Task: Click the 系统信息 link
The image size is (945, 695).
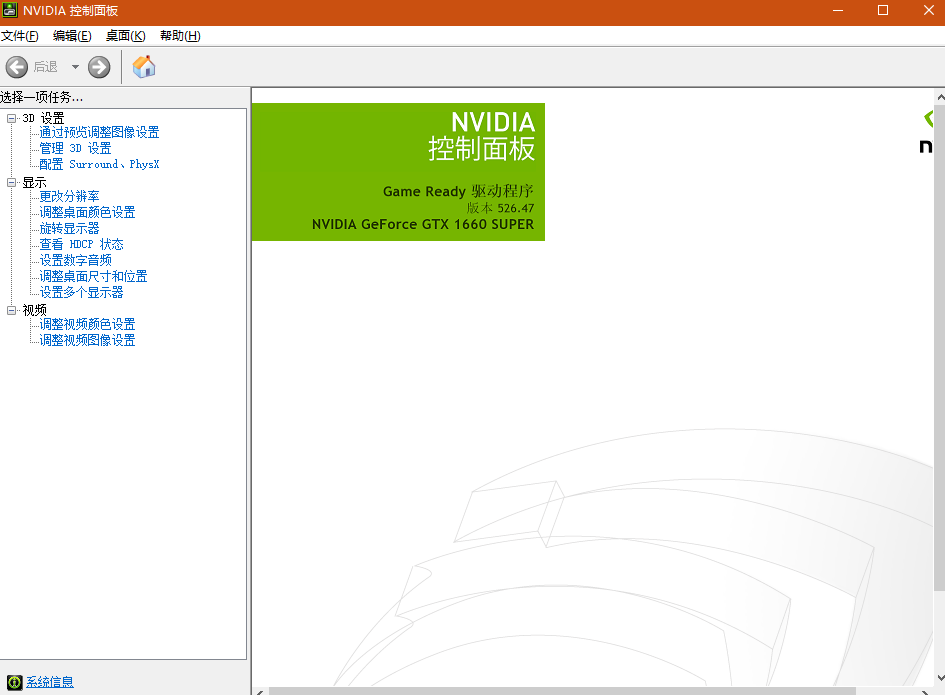Action: (50, 682)
